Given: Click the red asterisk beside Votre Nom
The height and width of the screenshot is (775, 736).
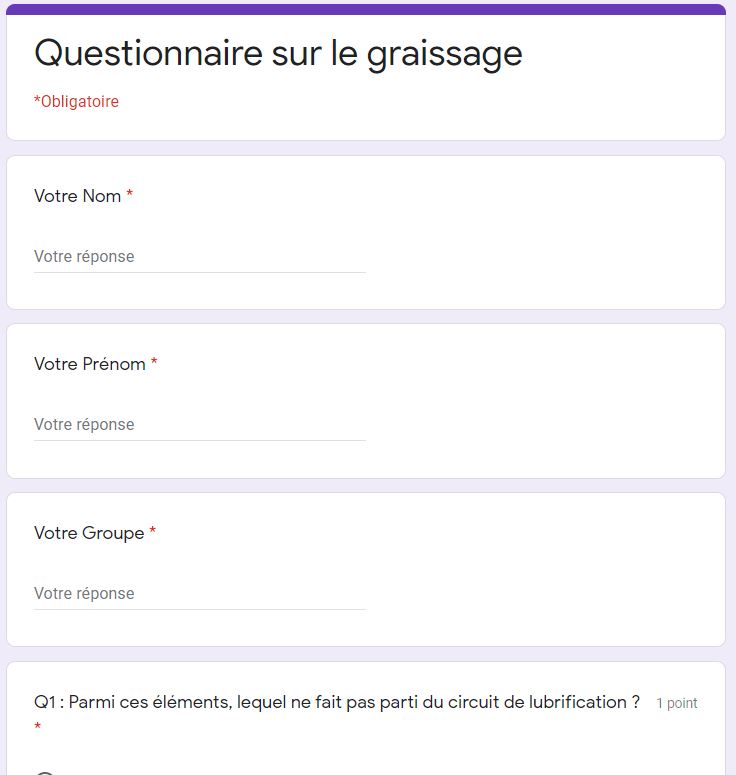Looking at the screenshot, I should pos(130,196).
